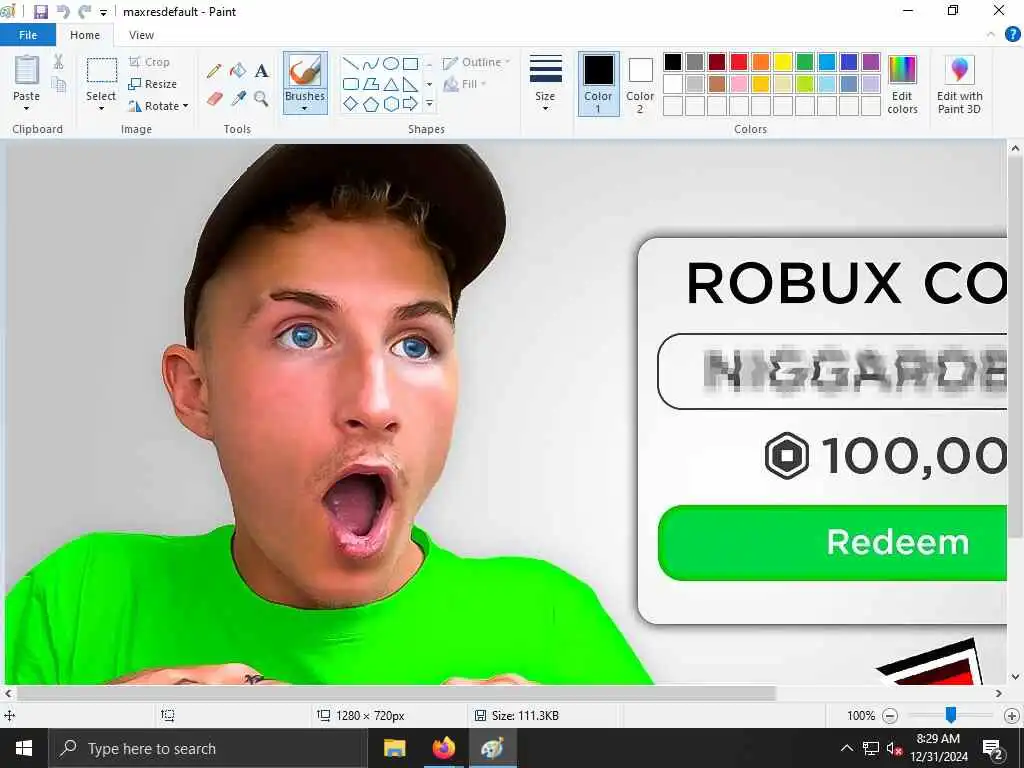Pick the pink color swatch
Viewport: 1024px width, 768px height.
coord(739,84)
